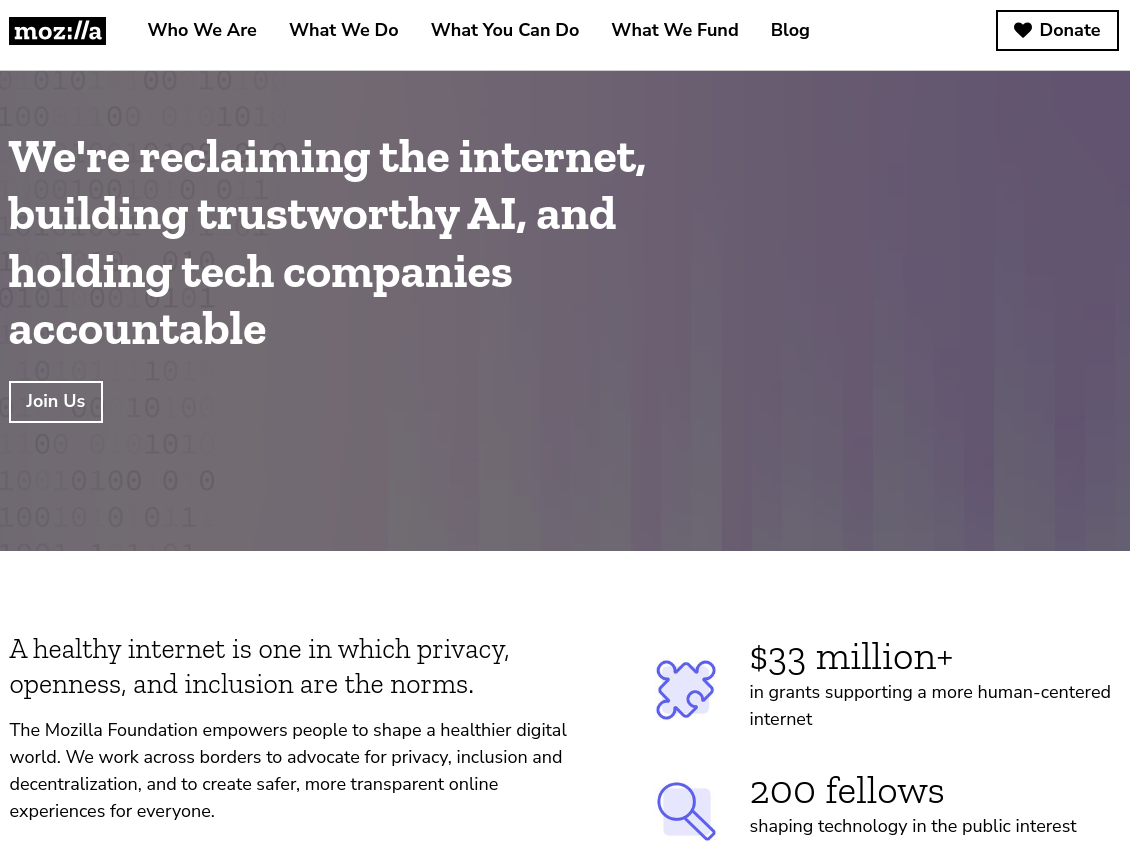Click the puzzle piece icon beside $33 million+
The image size is (1130, 842).
tap(685, 690)
